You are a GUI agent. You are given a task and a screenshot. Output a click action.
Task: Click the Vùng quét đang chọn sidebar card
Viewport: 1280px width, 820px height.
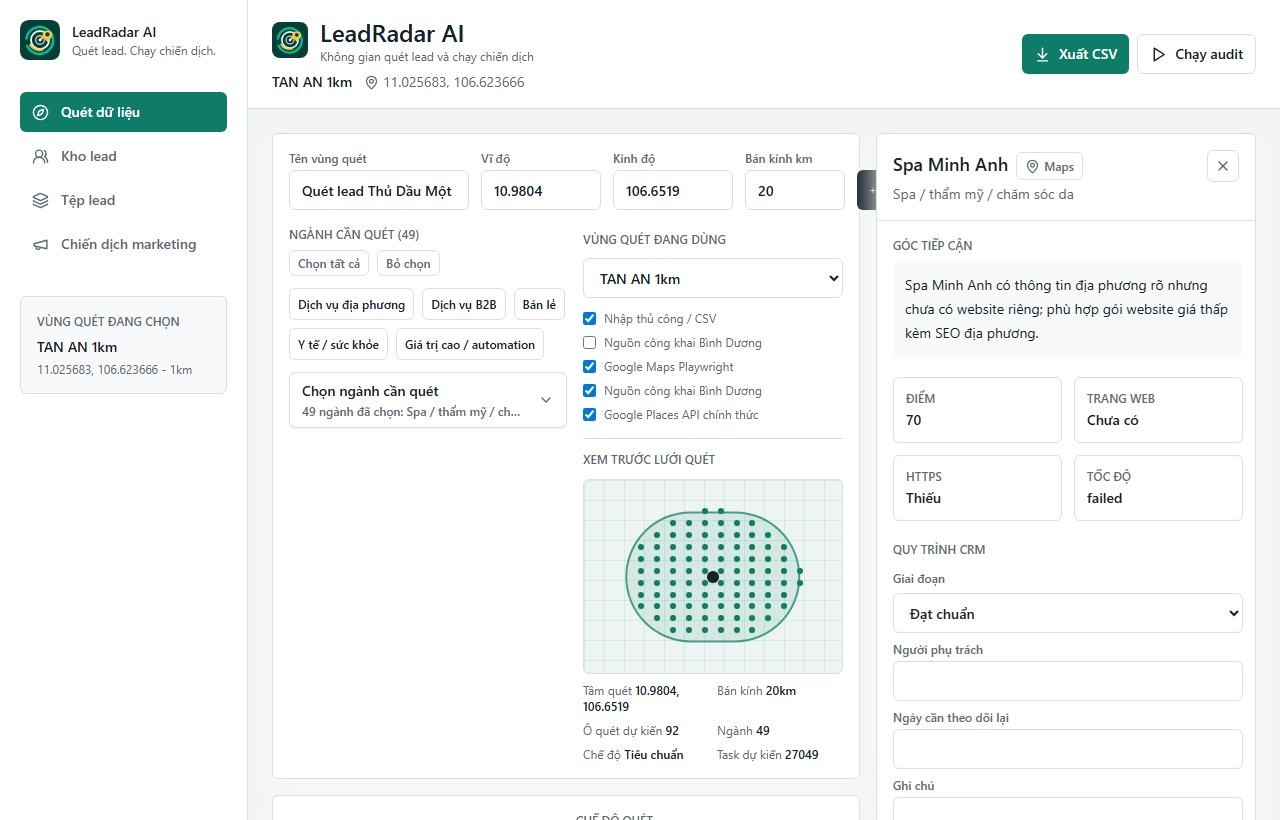123,345
